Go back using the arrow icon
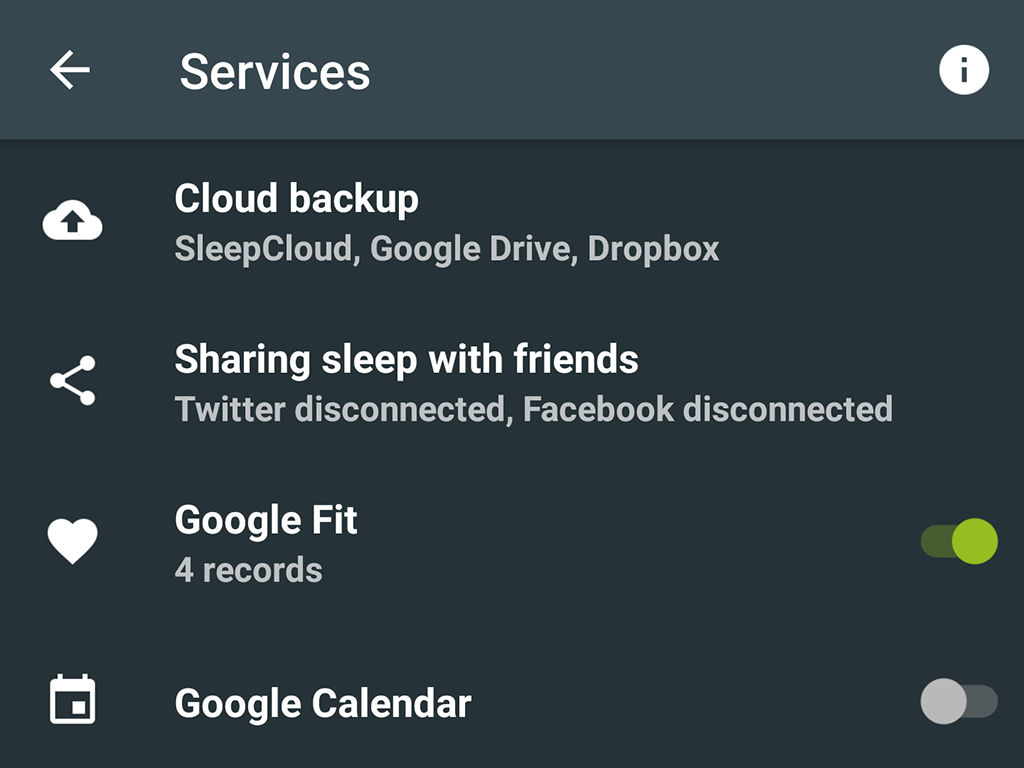The width and height of the screenshot is (1024, 768). tap(70, 70)
